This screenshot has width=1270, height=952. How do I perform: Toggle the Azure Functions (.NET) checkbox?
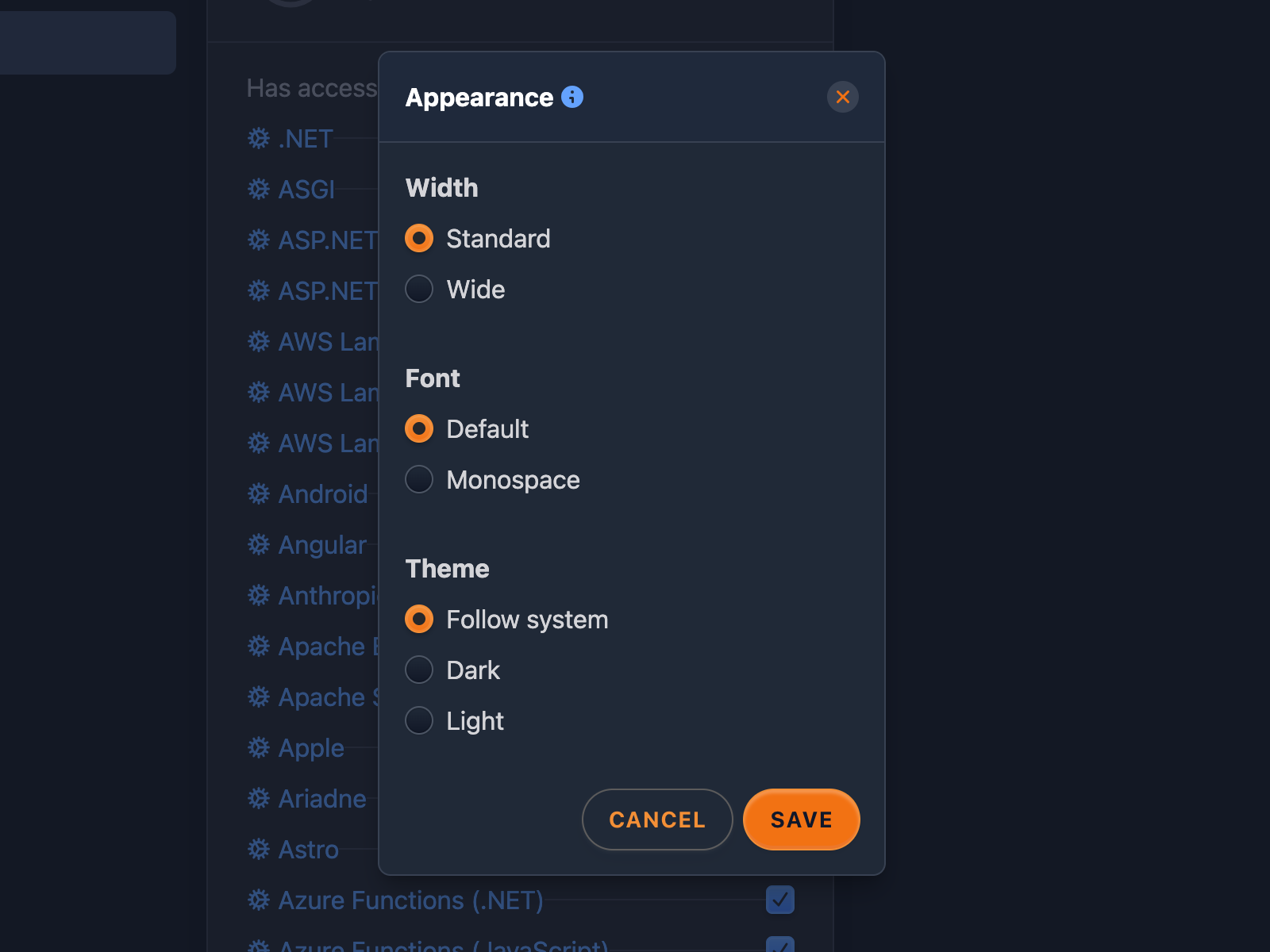pyautogui.click(x=779, y=900)
